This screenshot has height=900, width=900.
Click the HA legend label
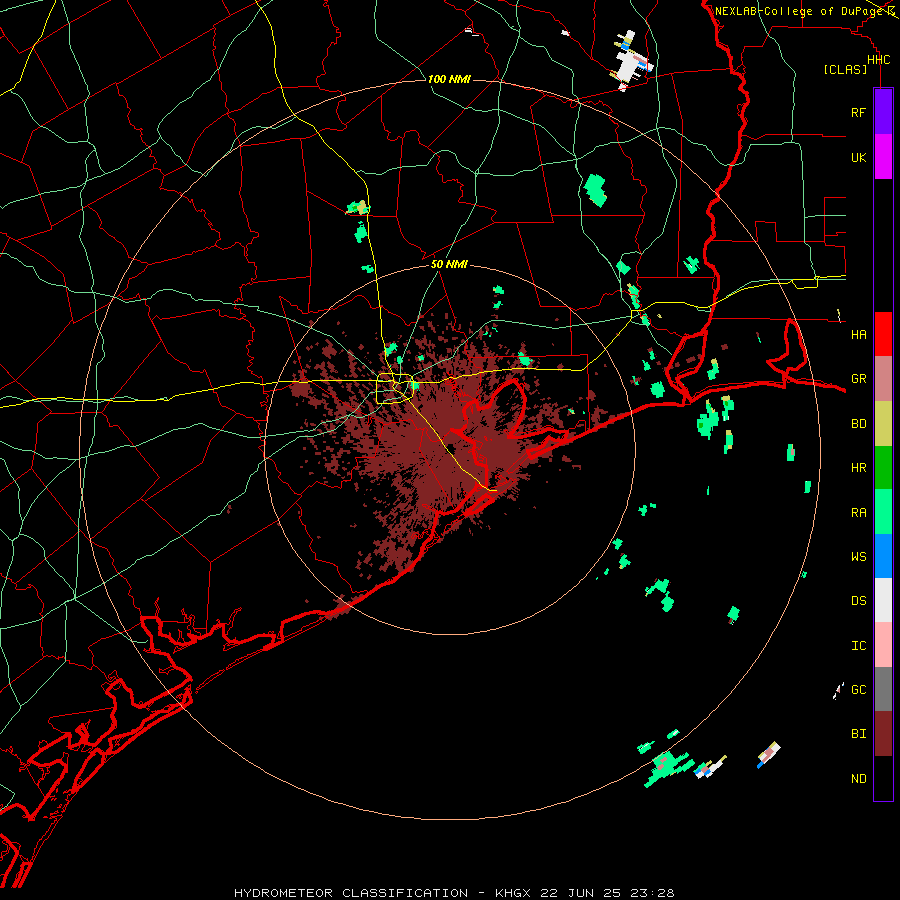pos(858,334)
